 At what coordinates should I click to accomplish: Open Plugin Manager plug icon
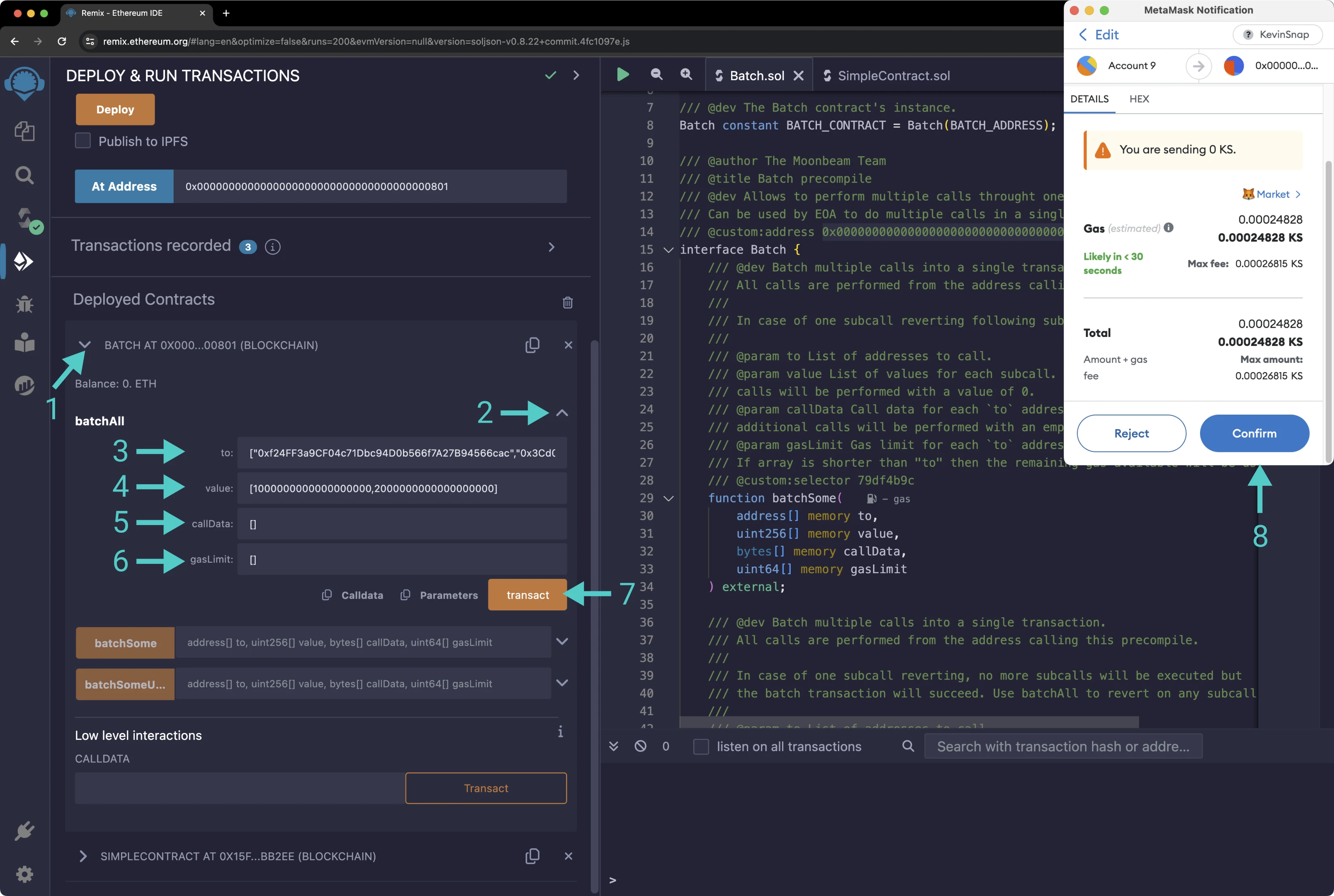25,831
